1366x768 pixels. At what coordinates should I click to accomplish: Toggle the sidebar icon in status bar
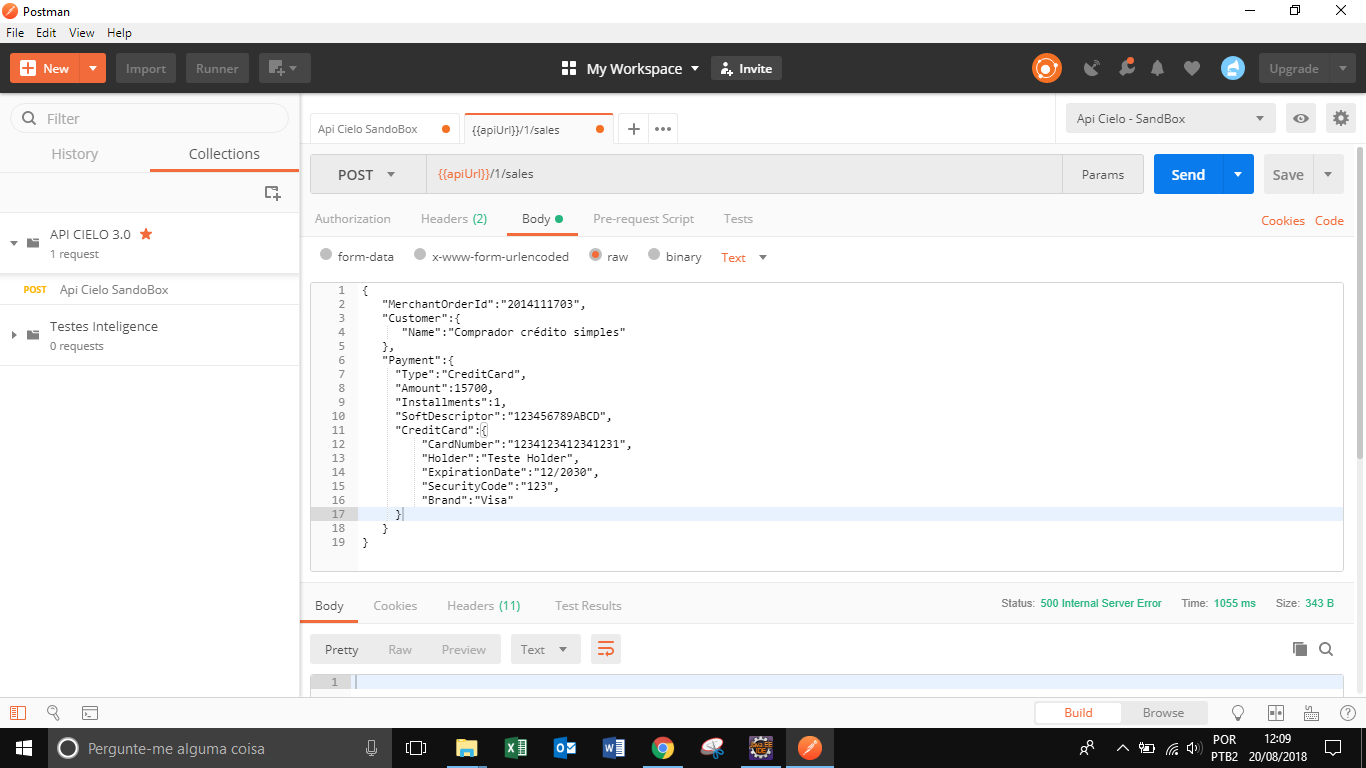pos(18,713)
